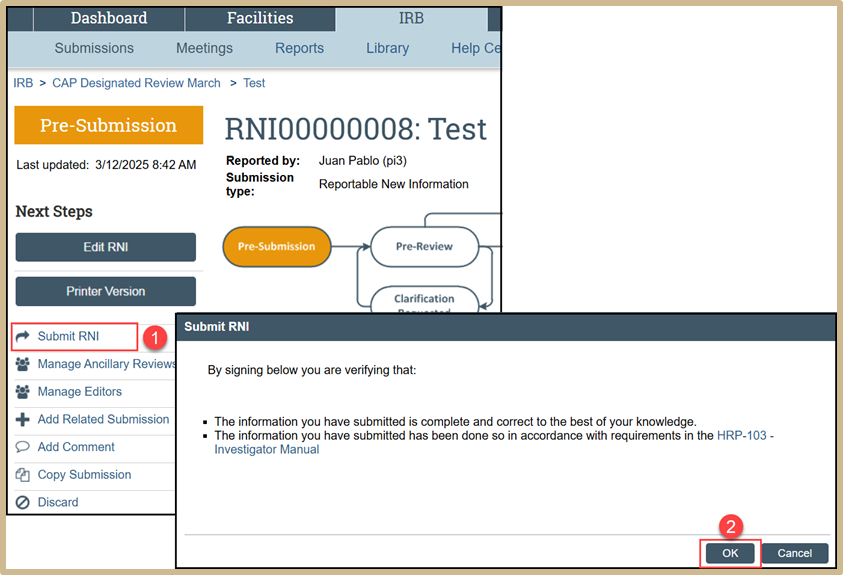Open the Library menu item
The height and width of the screenshot is (575, 843).
click(387, 48)
